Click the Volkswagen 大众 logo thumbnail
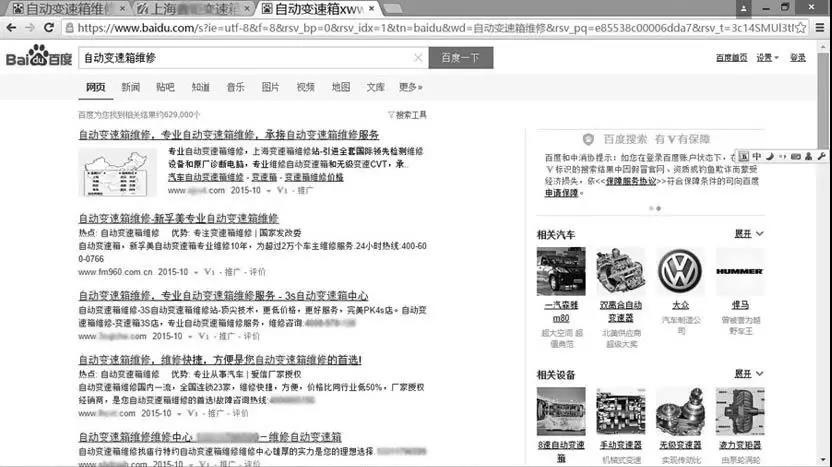This screenshot has width=832, height=467. (x=680, y=271)
